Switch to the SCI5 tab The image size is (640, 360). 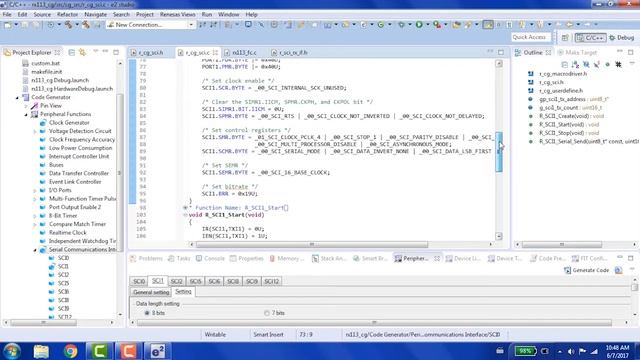click(195, 281)
